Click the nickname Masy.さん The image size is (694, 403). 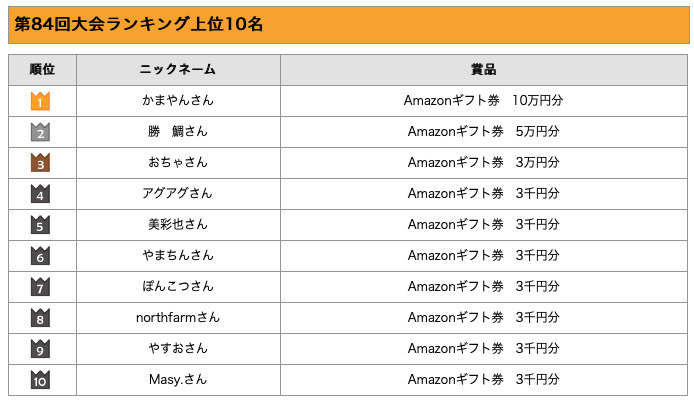coord(178,380)
